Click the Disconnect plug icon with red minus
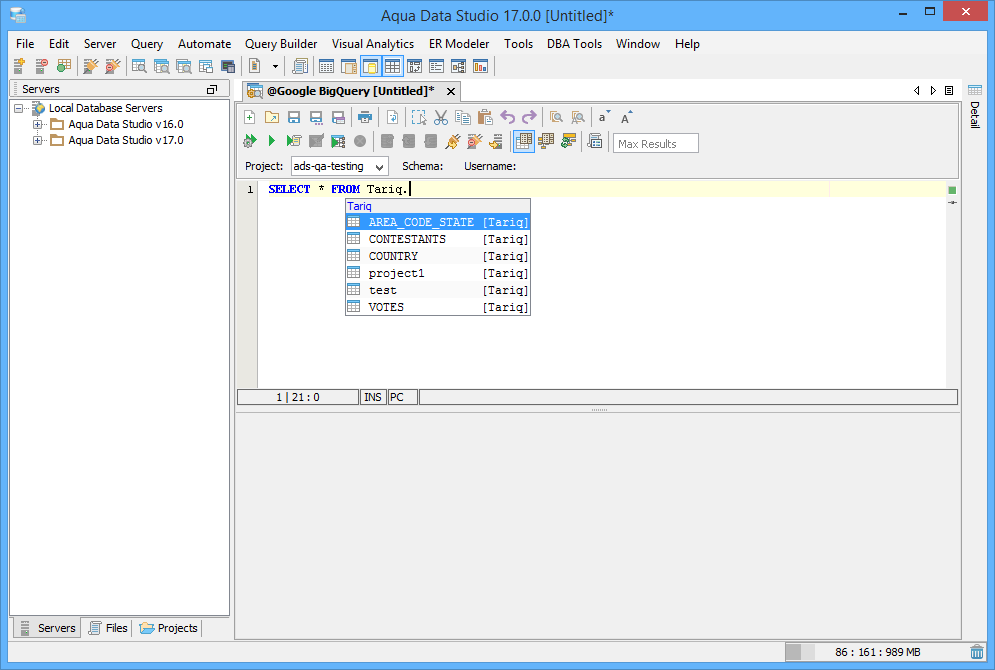Viewport: 995px width, 670px height. point(475,141)
